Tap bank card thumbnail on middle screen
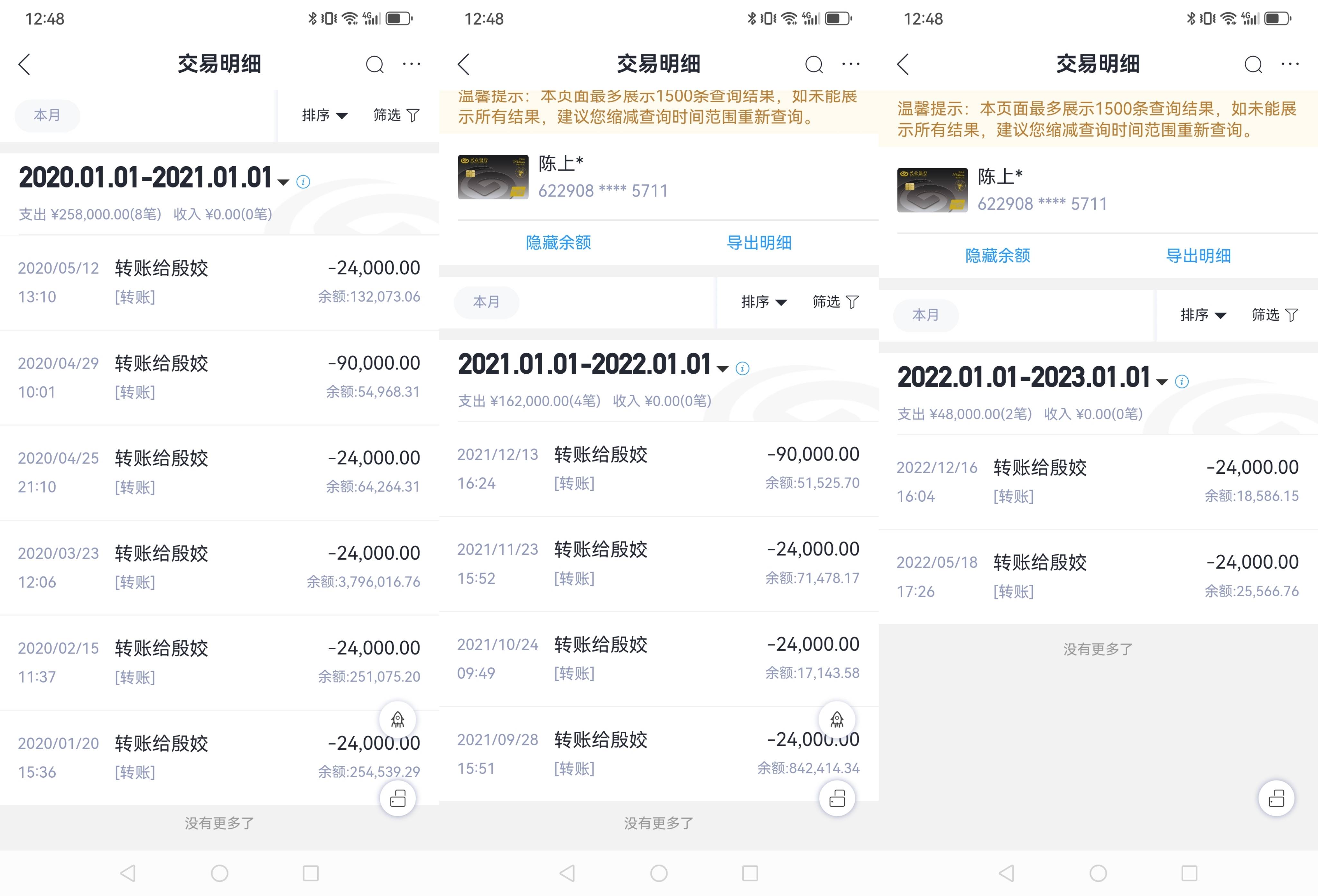 (493, 177)
